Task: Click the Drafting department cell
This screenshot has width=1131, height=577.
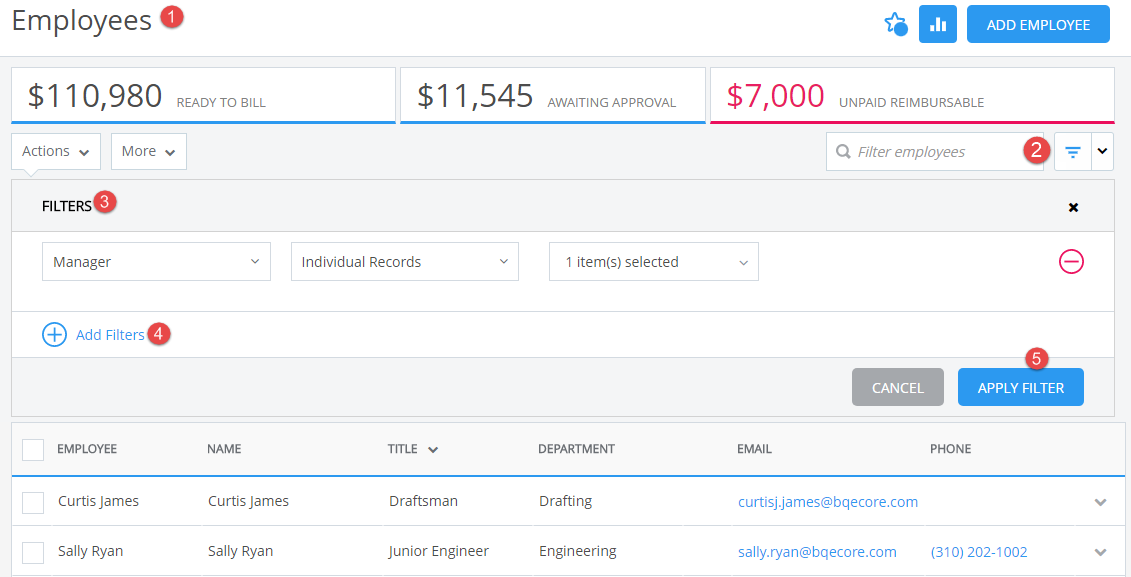Action: click(566, 501)
